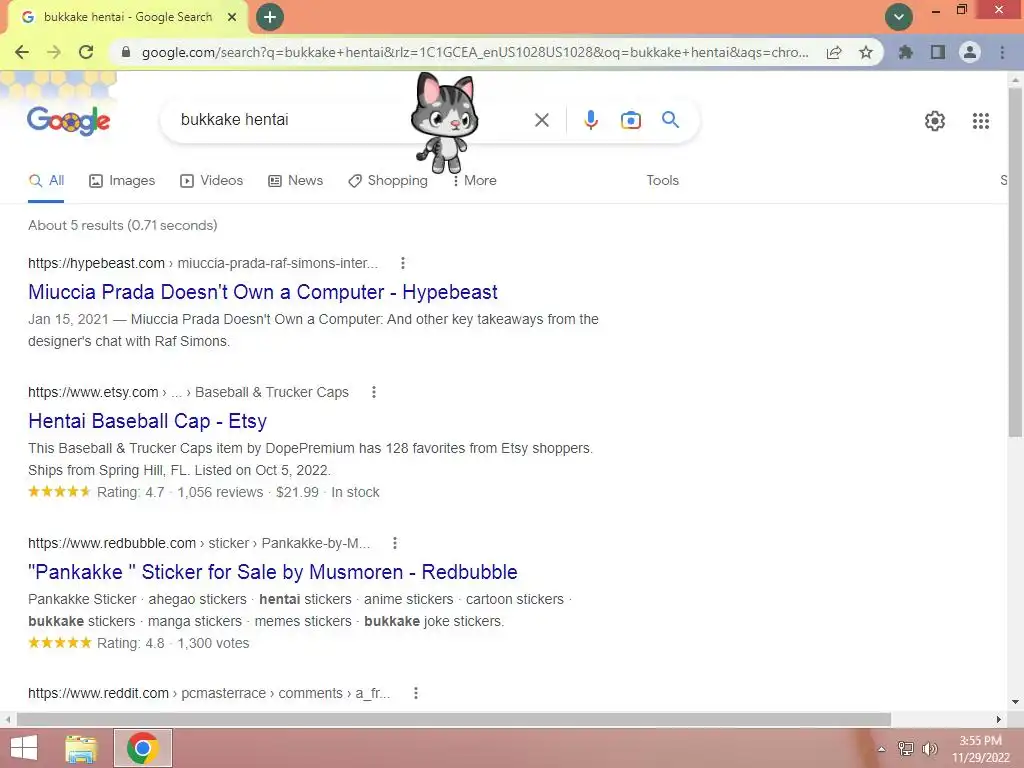The image size is (1024, 768).
Task: Search by image camera icon
Action: point(631,120)
